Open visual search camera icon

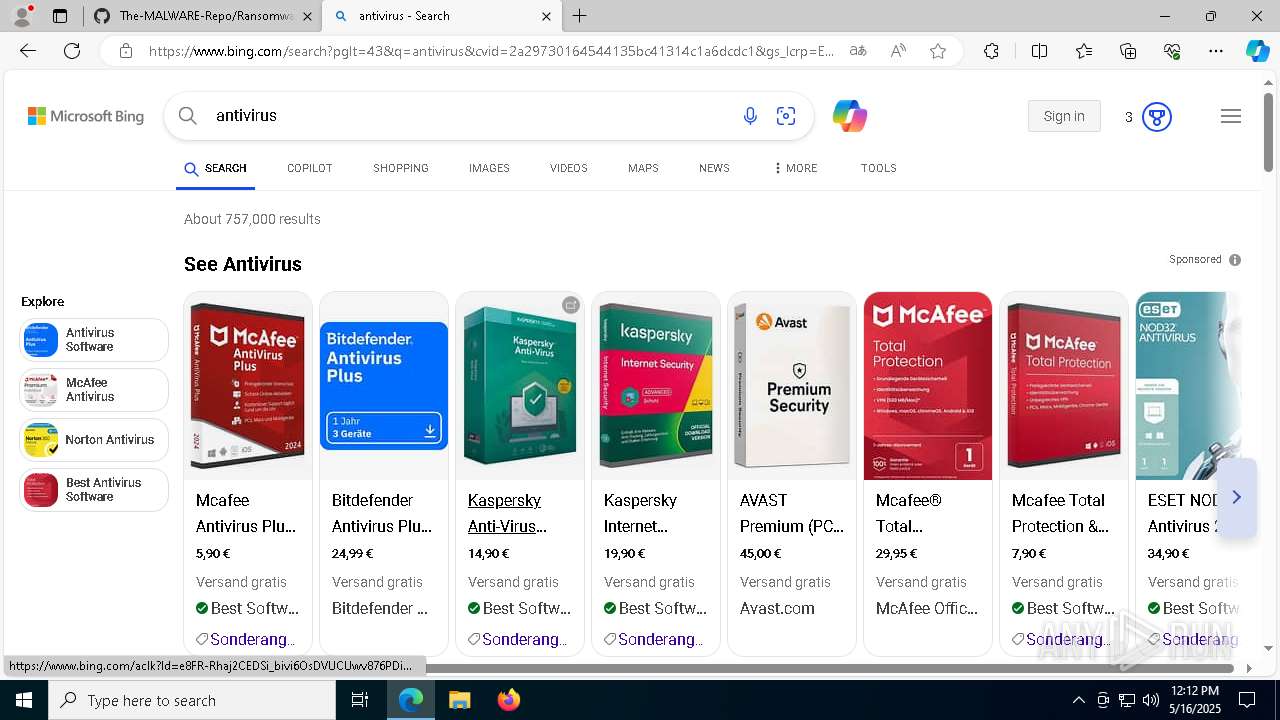tap(786, 116)
